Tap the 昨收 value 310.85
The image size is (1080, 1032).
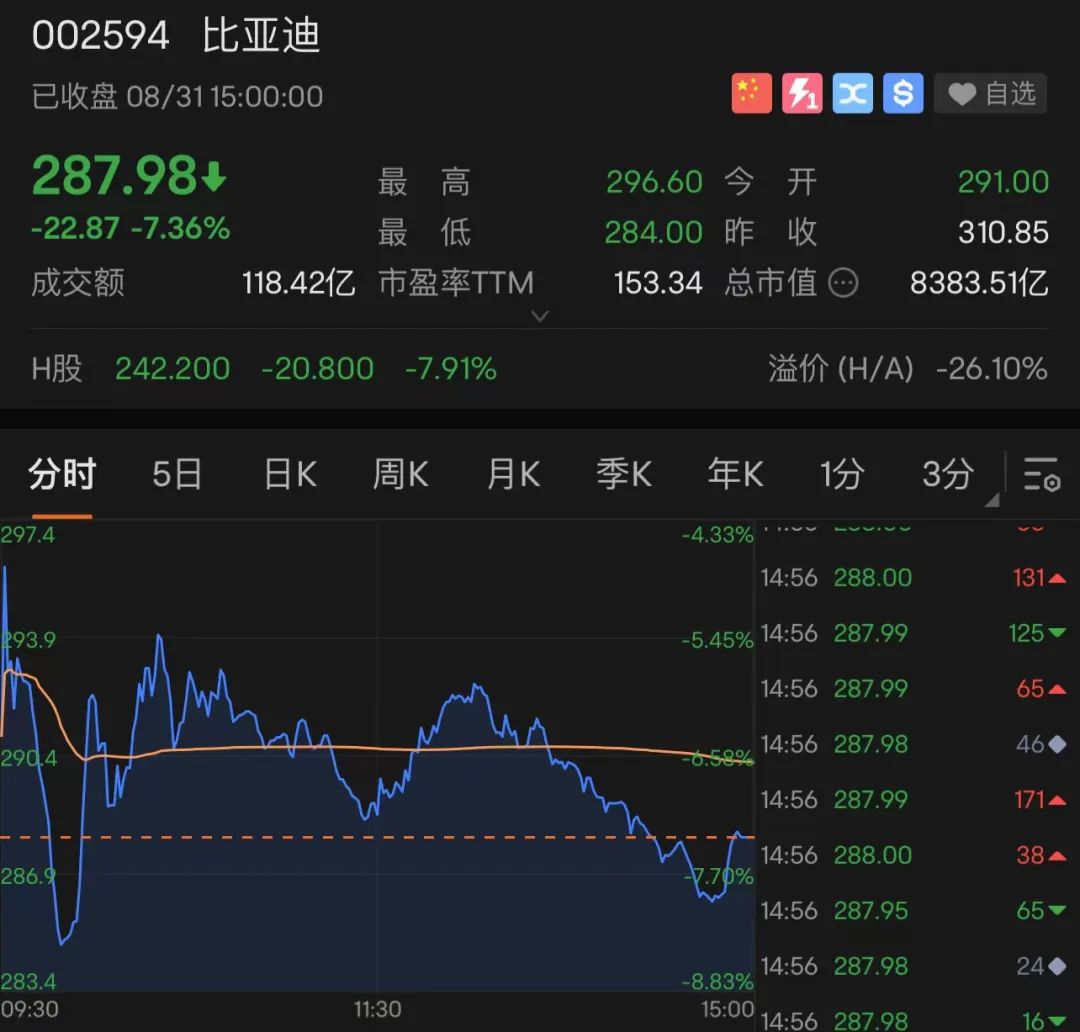coord(1004,232)
